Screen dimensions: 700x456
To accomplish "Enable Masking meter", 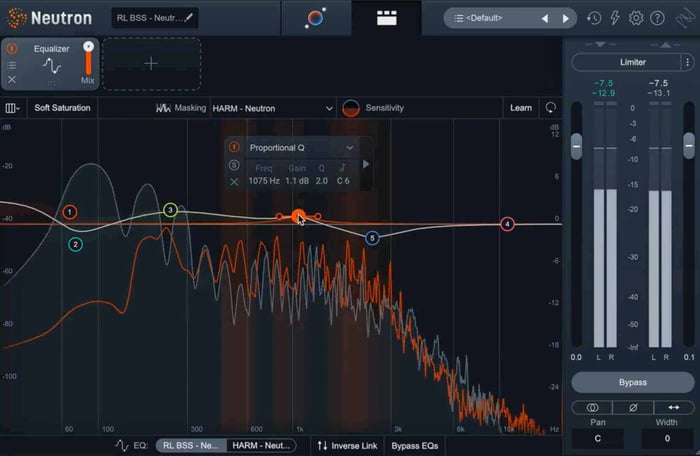I will point(181,108).
